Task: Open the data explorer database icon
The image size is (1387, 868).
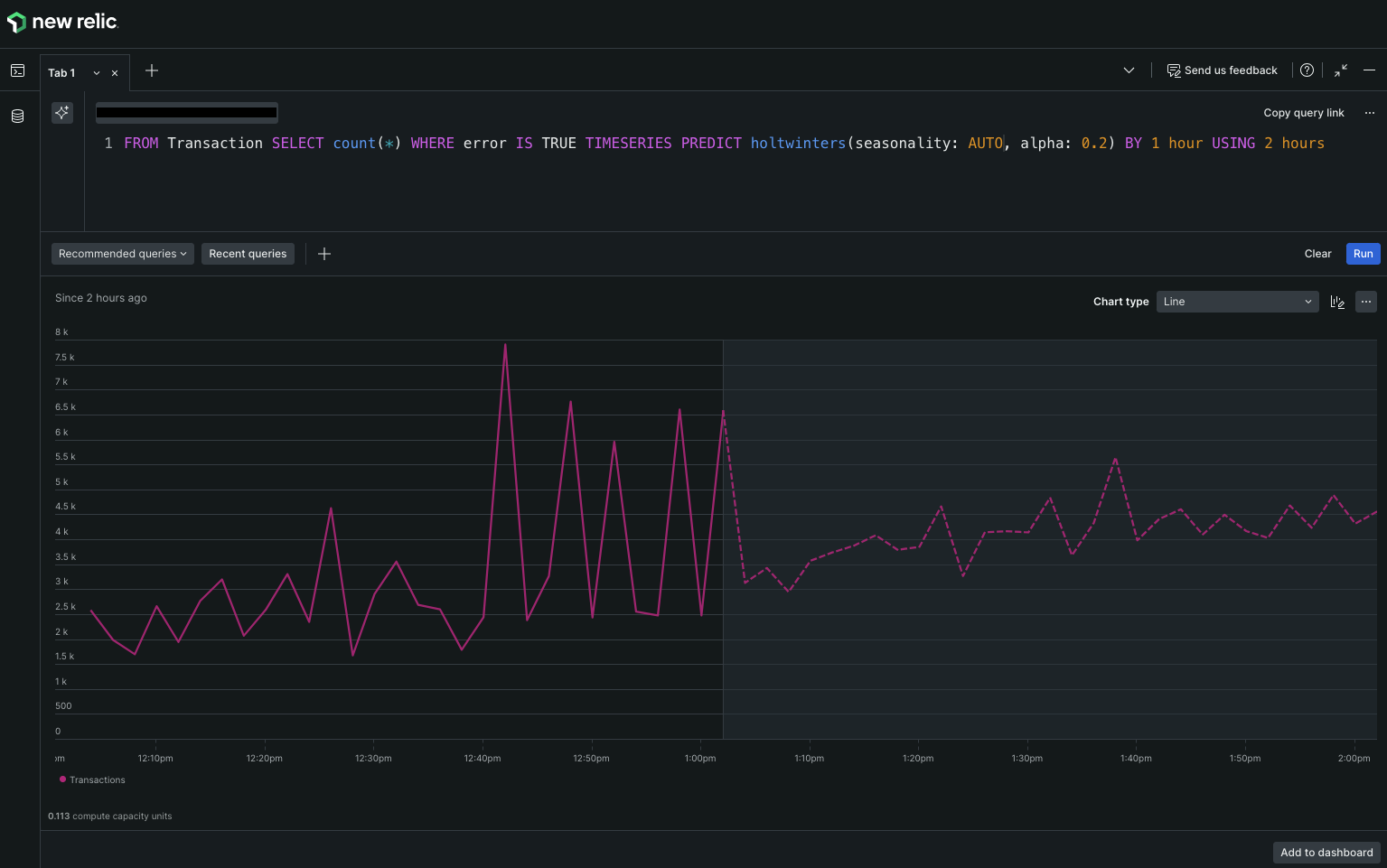Action: click(x=17, y=116)
